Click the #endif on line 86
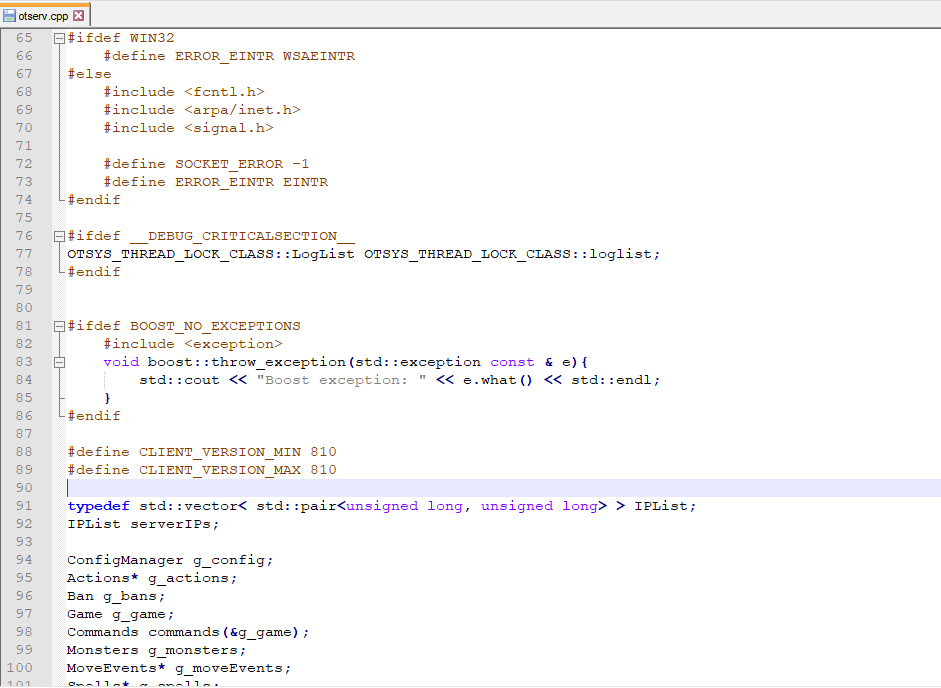This screenshot has width=941, height=688. (94, 416)
